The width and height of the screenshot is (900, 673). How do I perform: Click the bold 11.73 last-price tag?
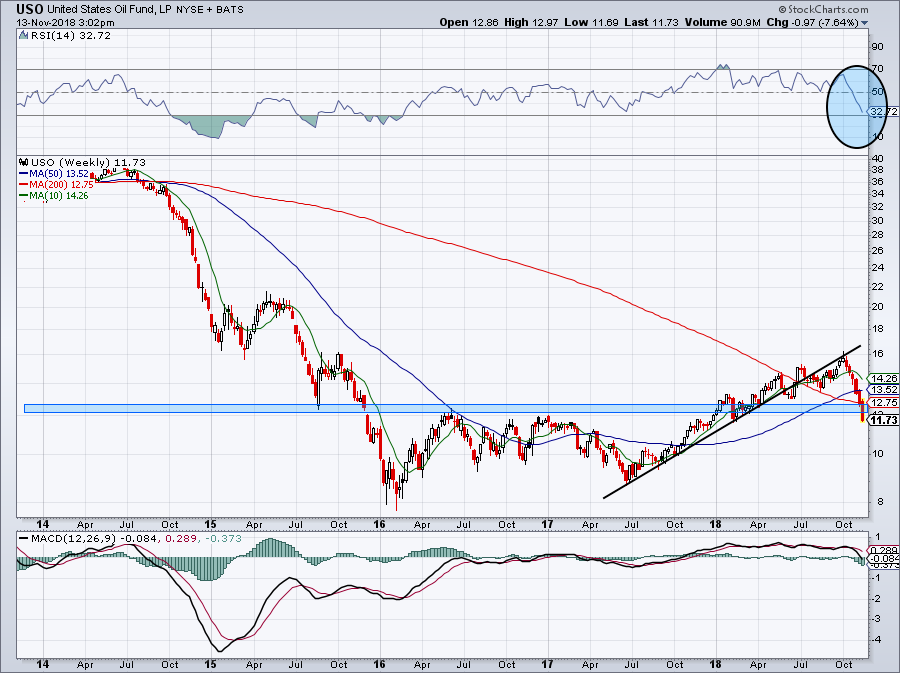tap(884, 421)
